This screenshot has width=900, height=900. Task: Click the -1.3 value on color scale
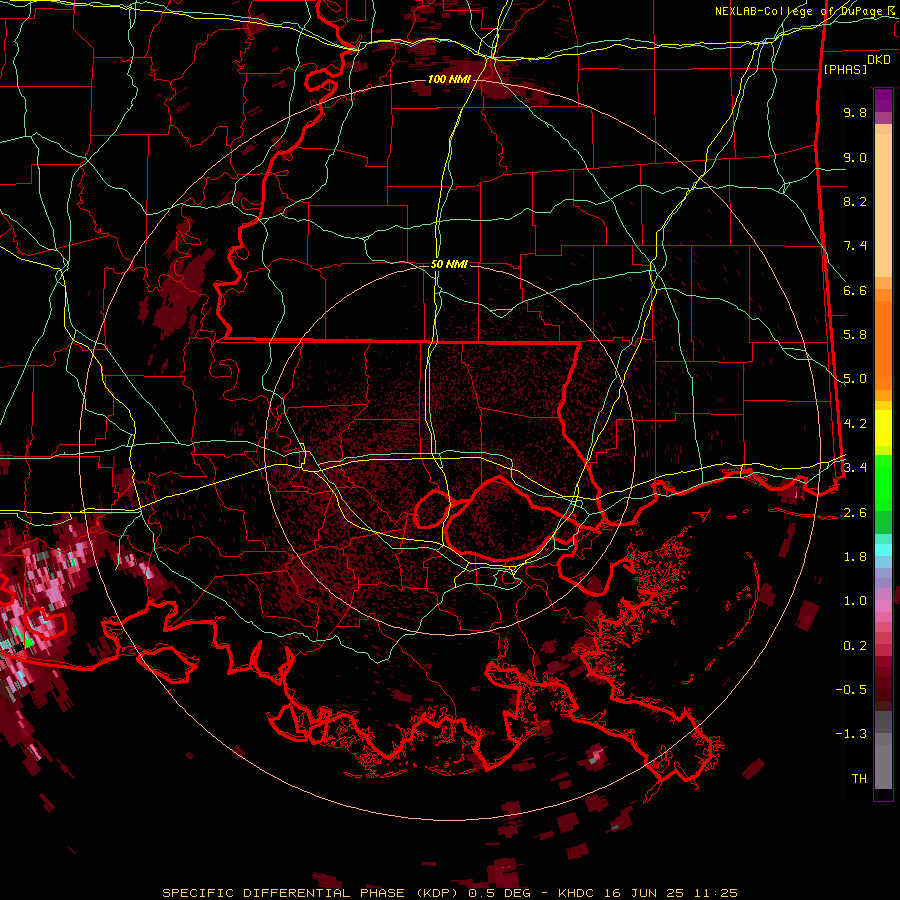tap(851, 734)
